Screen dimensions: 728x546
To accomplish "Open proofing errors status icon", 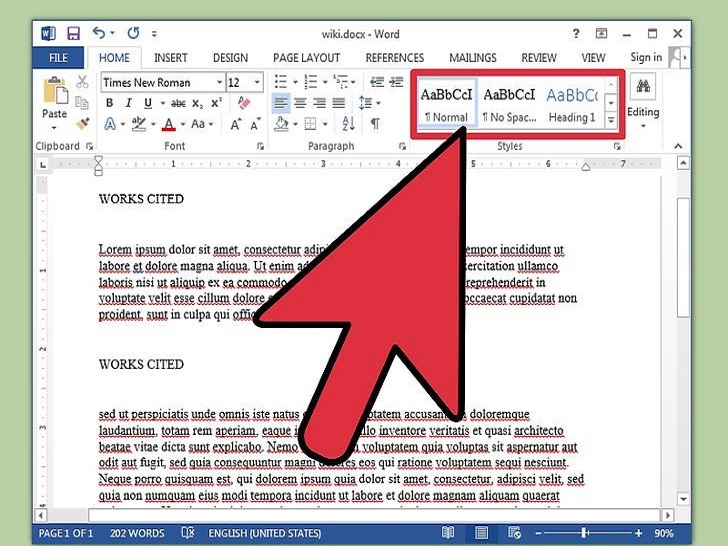I will coord(188,533).
